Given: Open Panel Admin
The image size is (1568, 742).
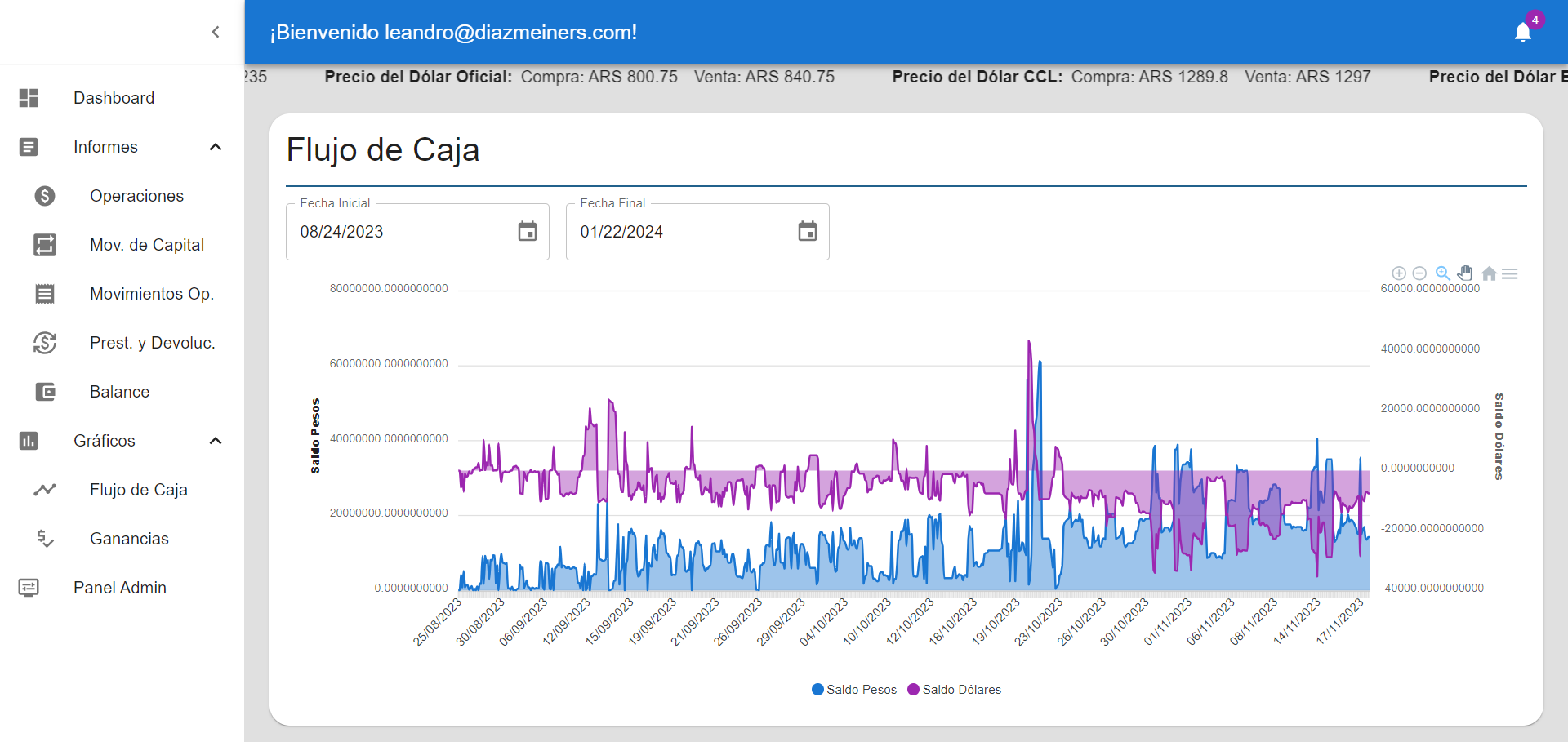Looking at the screenshot, I should (122, 588).
